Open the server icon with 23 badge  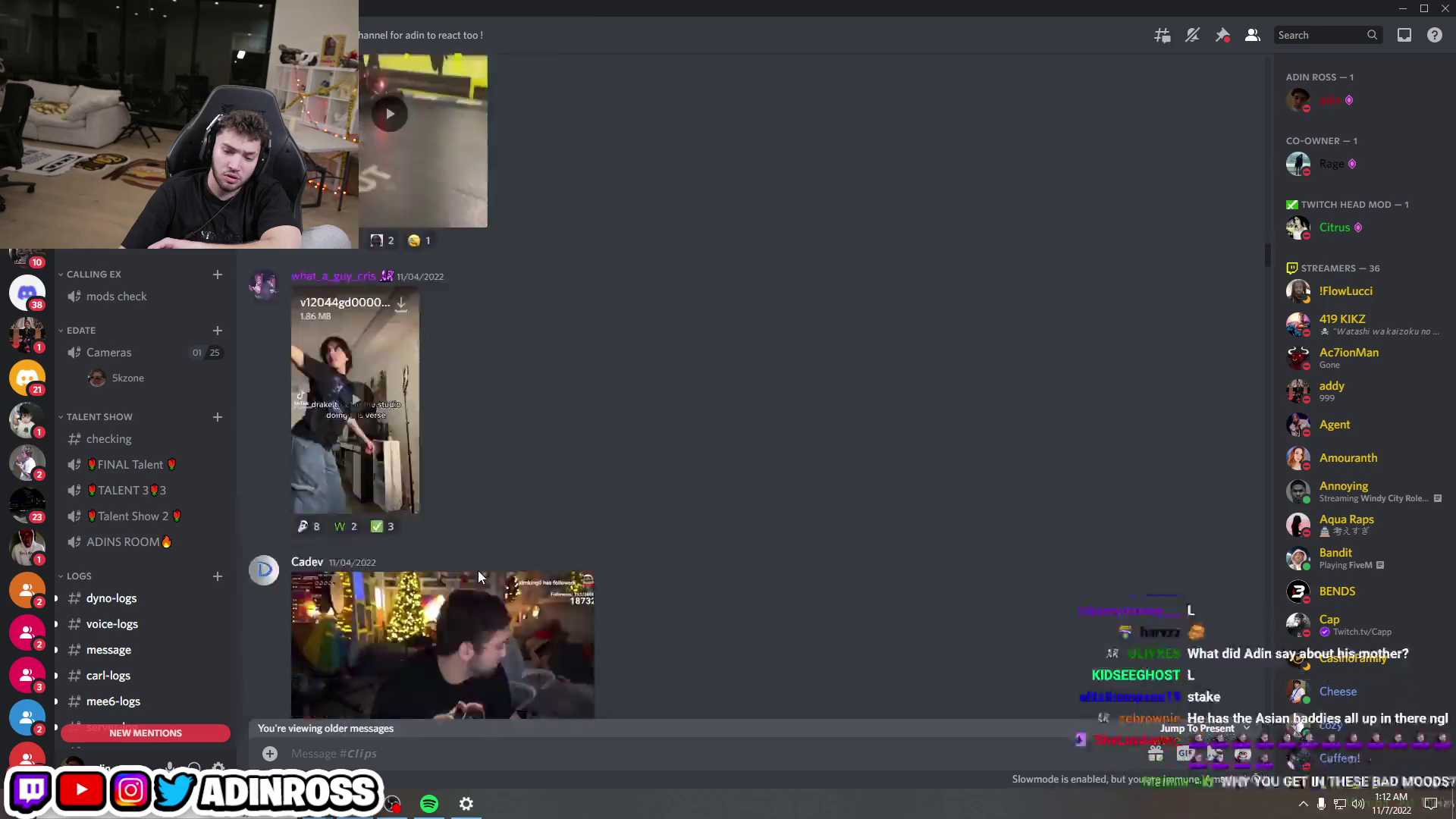(x=27, y=505)
